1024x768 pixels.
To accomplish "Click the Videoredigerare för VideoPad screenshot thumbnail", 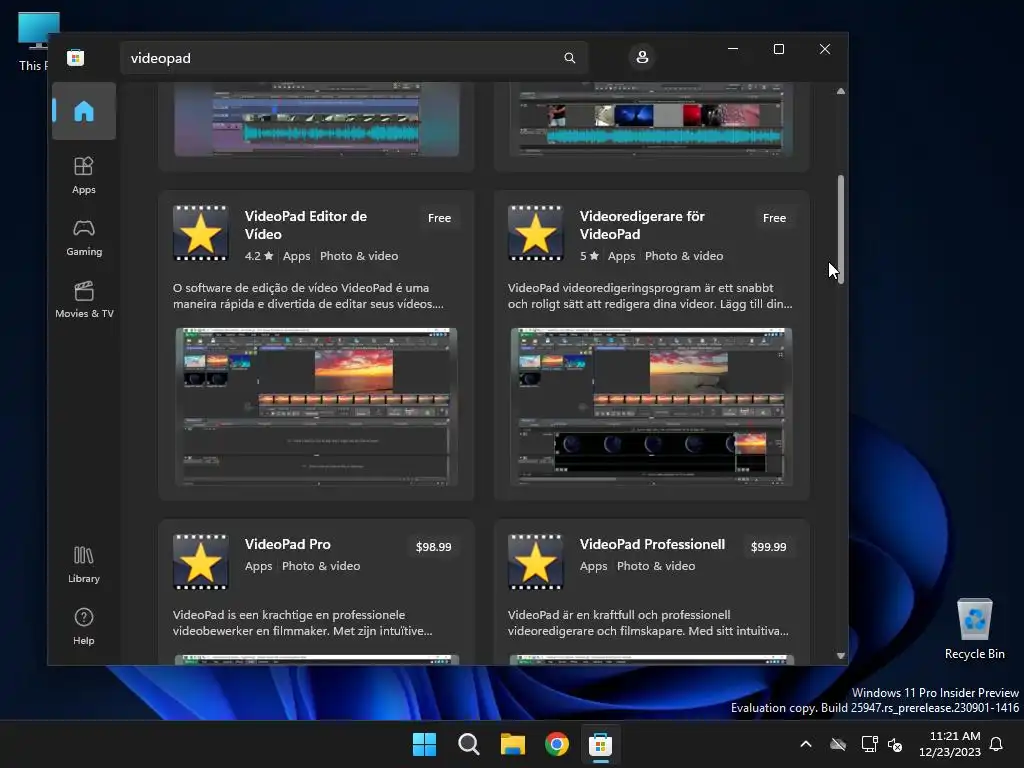I will [652, 406].
